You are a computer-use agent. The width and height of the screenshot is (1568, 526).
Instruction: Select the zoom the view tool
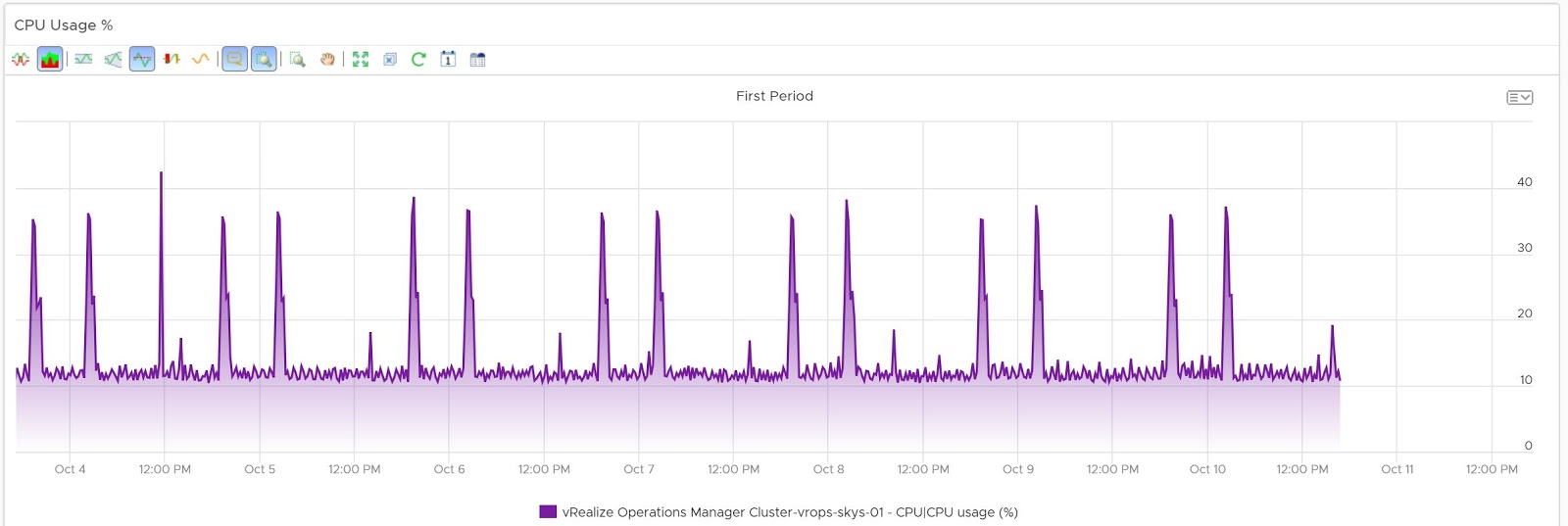click(298, 60)
